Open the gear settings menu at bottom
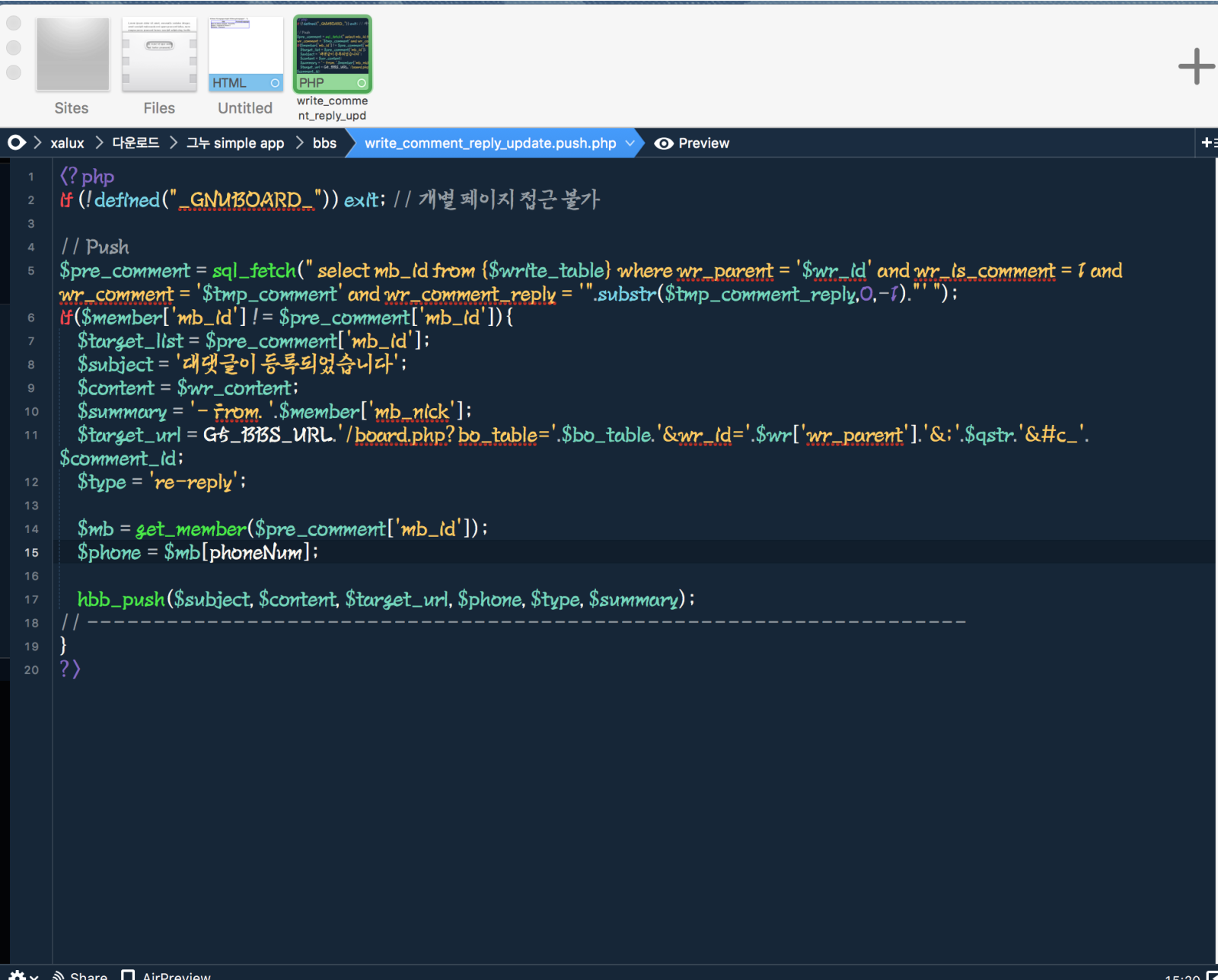Image resolution: width=1218 pixels, height=980 pixels. click(18, 975)
